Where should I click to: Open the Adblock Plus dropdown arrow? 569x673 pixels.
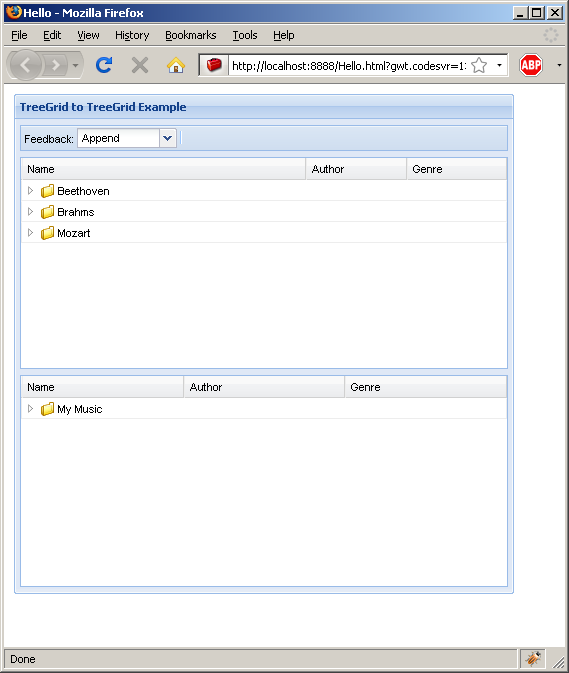click(x=559, y=65)
